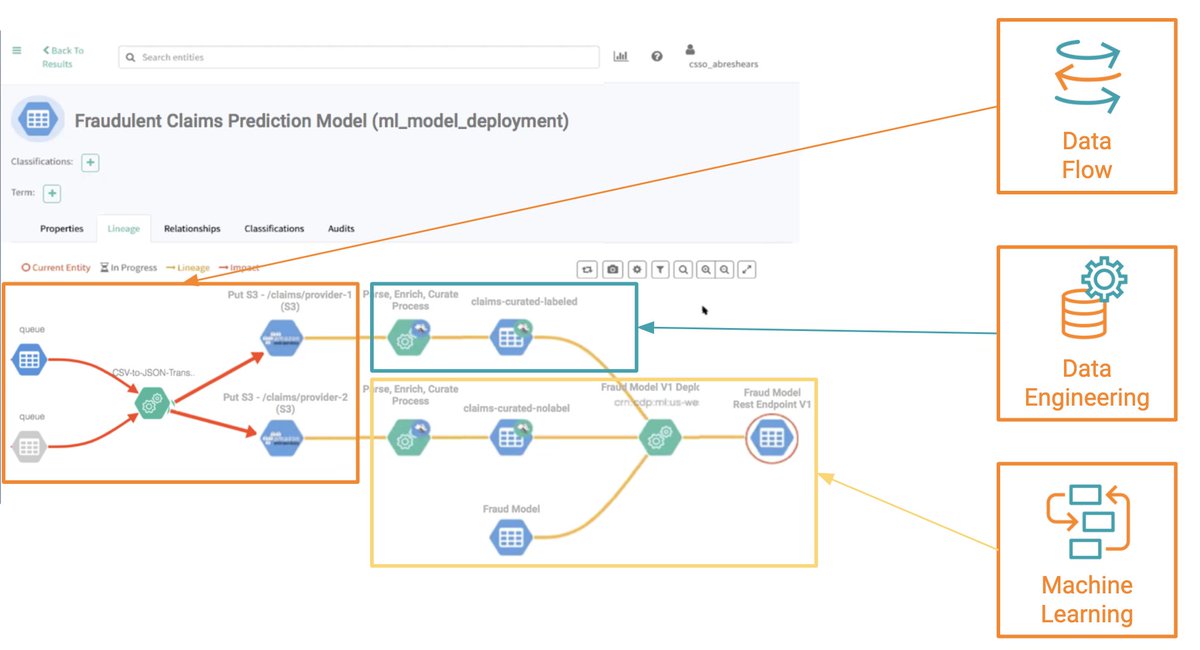Expand lineage graph to fullscreen
This screenshot has height=650, width=1200.
pos(747,269)
